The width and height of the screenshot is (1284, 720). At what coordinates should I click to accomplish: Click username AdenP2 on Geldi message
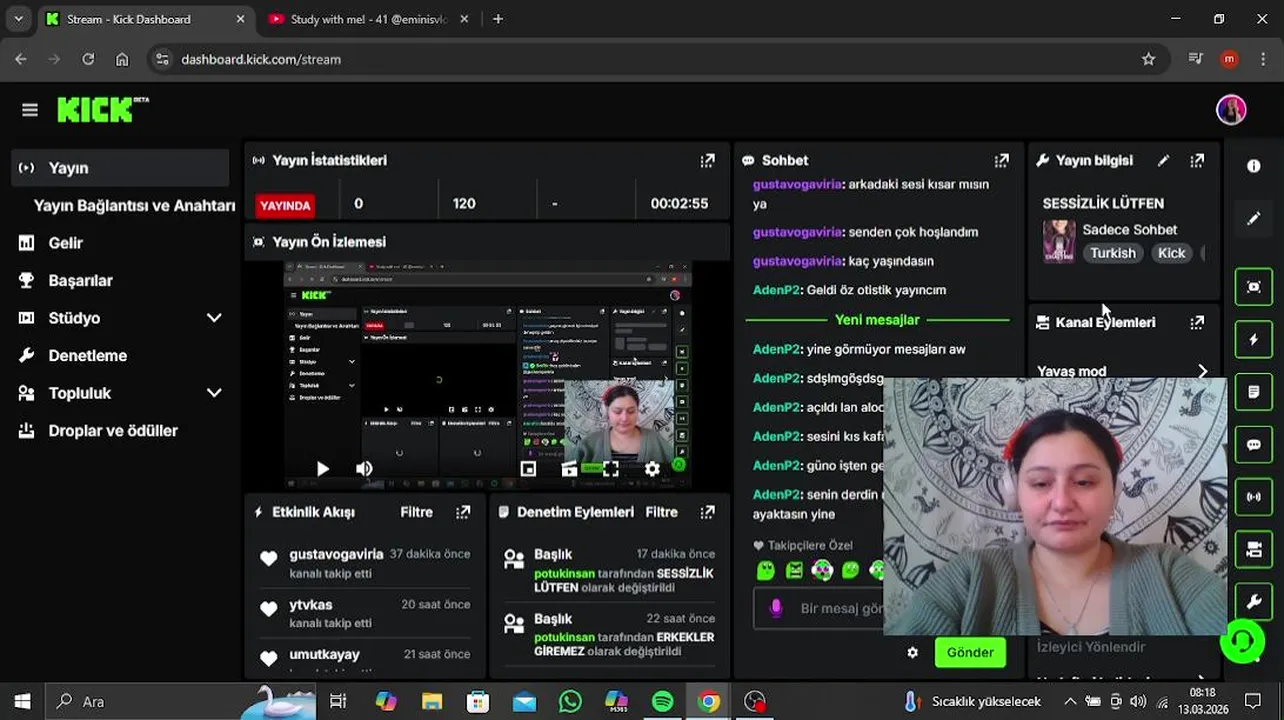(777, 290)
